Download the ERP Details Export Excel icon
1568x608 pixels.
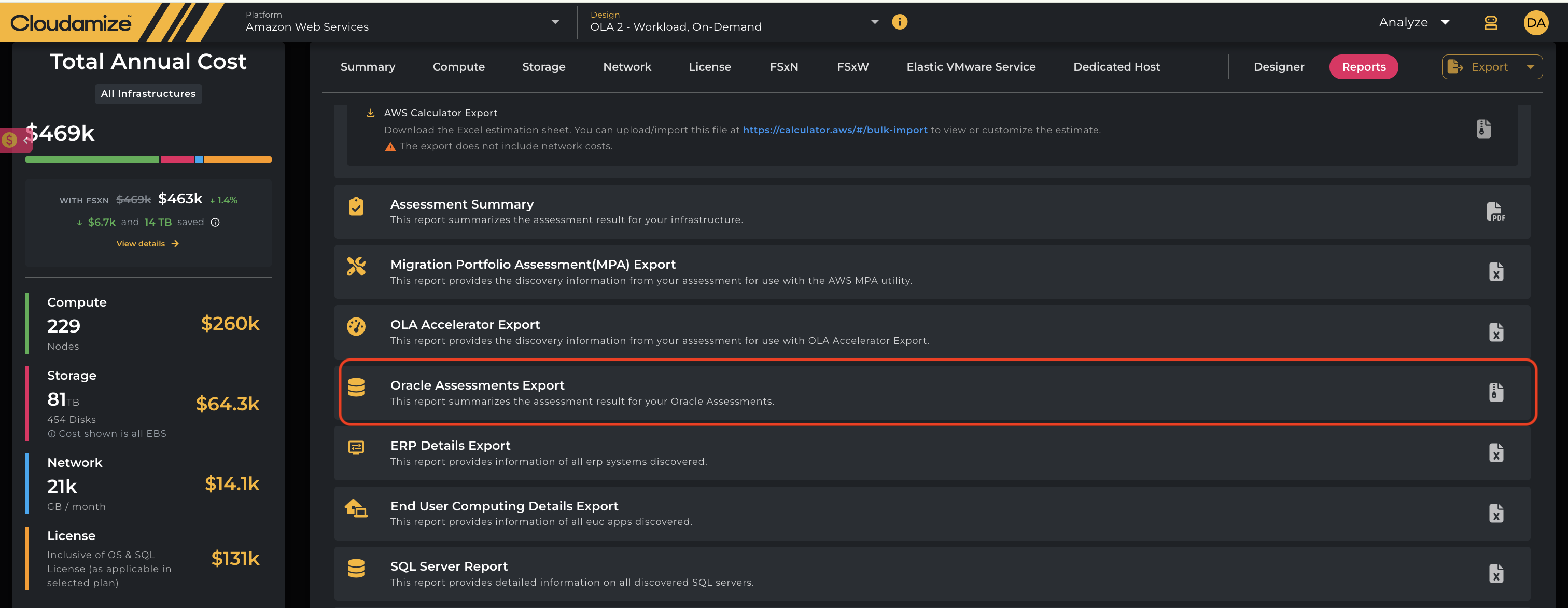1496,453
